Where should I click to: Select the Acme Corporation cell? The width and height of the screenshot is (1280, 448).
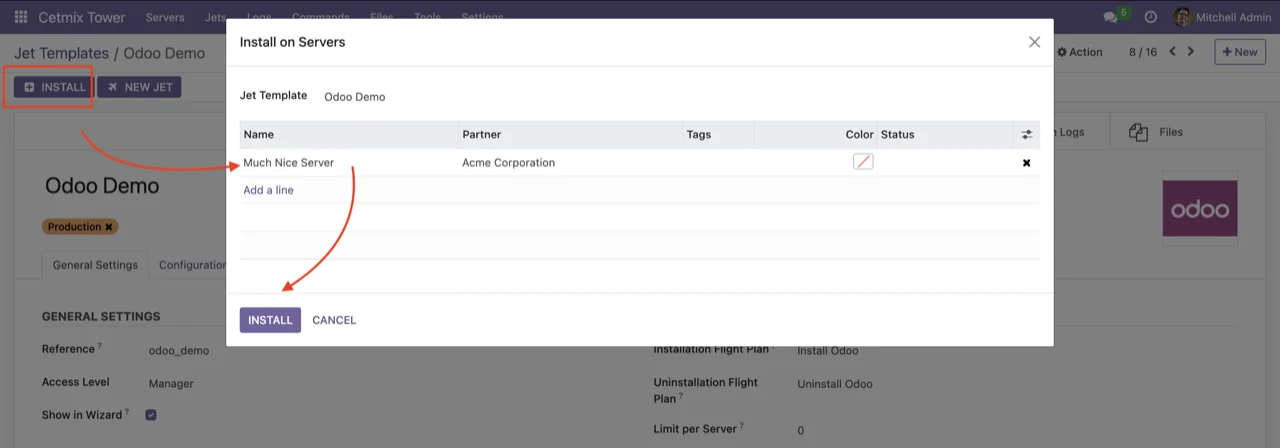(570, 162)
